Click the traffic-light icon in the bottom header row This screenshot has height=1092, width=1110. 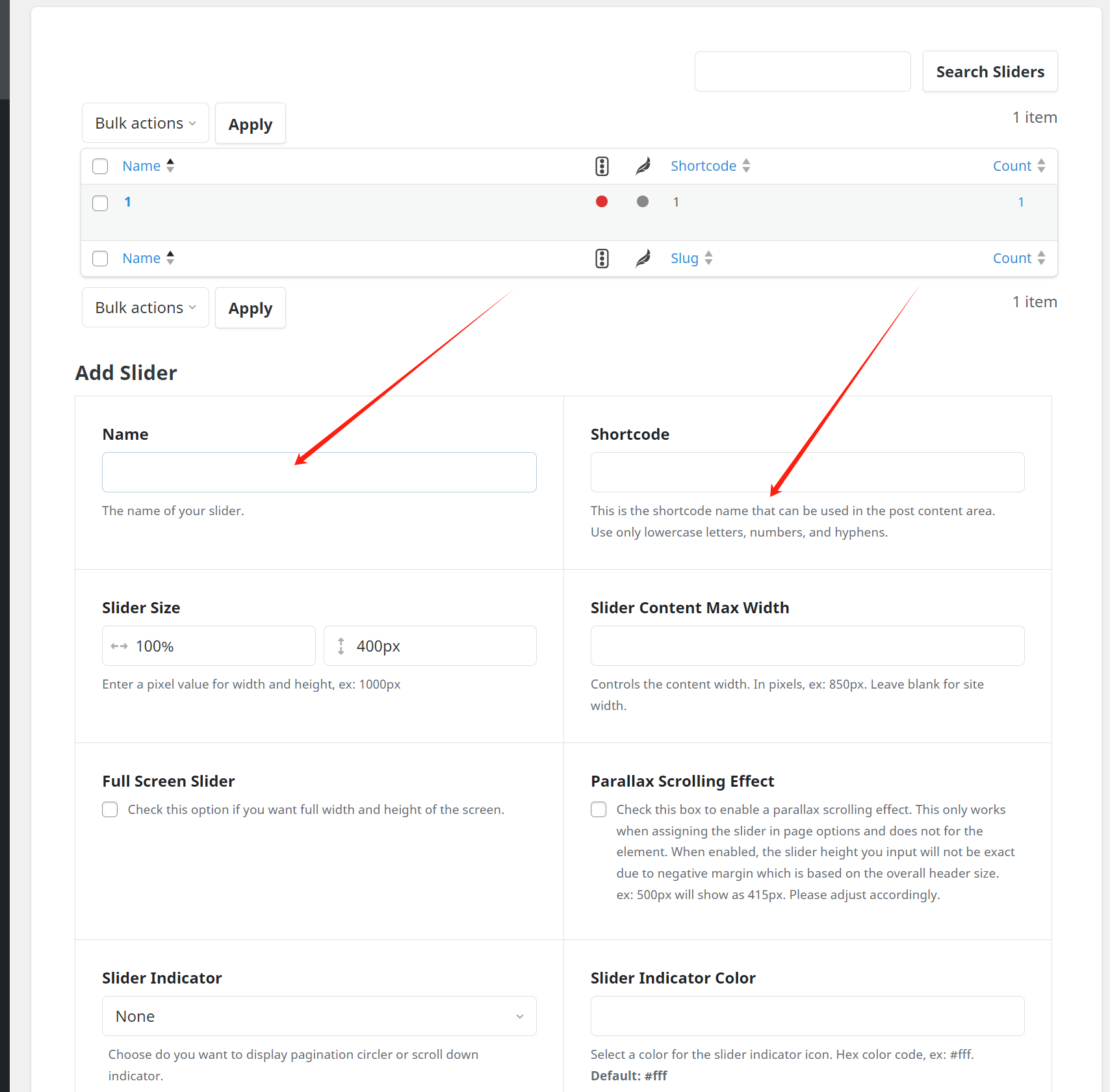tap(602, 258)
